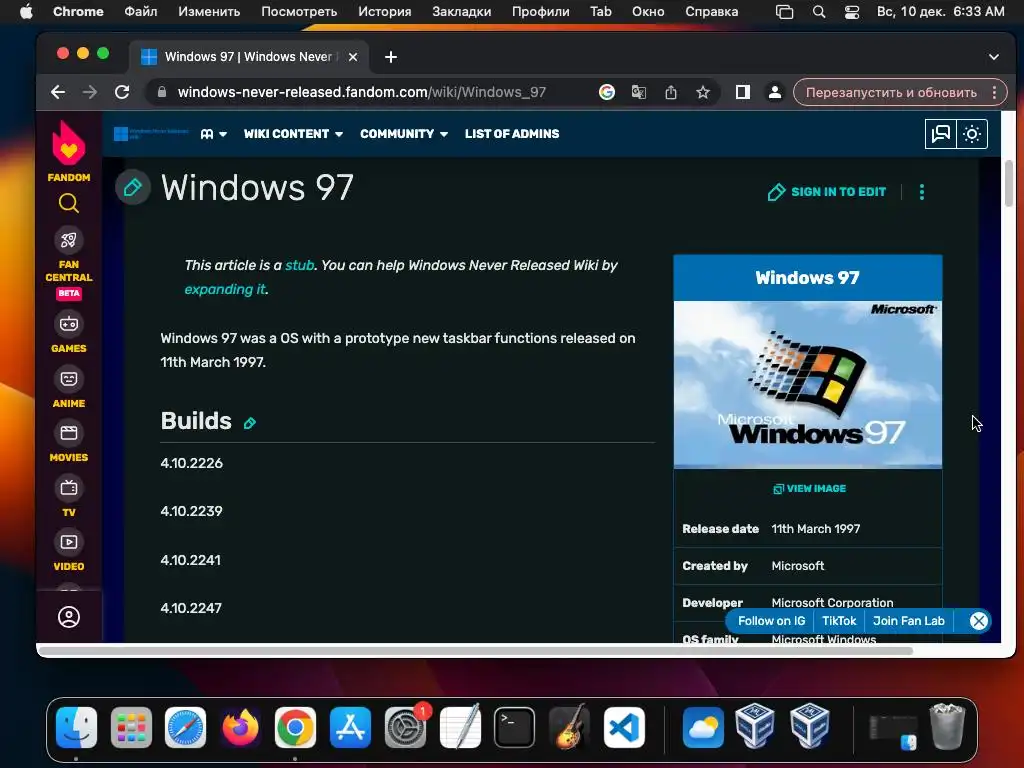Reload the page with refresh icon
This screenshot has height=768, width=1024.
pyautogui.click(x=122, y=92)
